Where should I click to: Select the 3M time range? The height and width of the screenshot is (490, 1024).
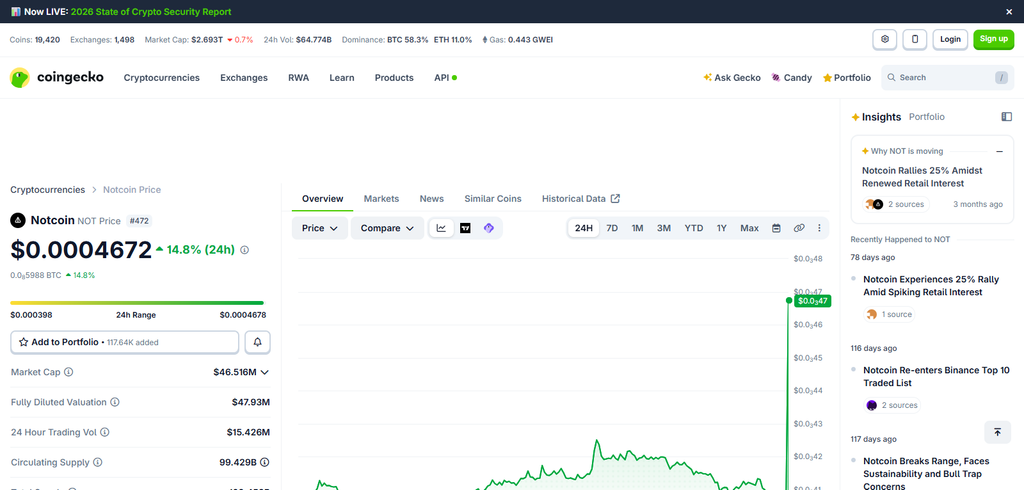[x=664, y=228]
